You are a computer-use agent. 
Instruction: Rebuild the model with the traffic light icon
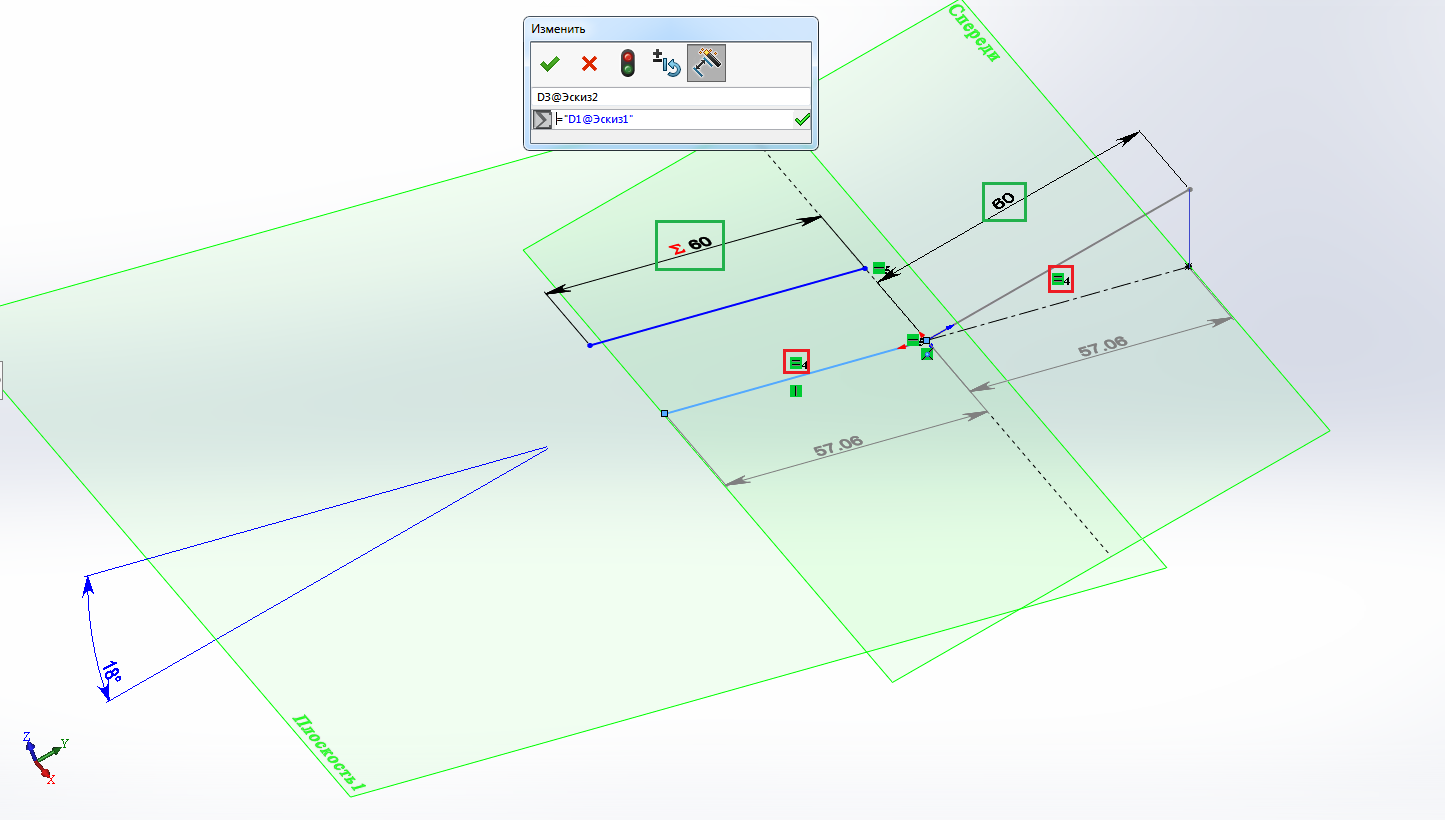pyautogui.click(x=628, y=64)
